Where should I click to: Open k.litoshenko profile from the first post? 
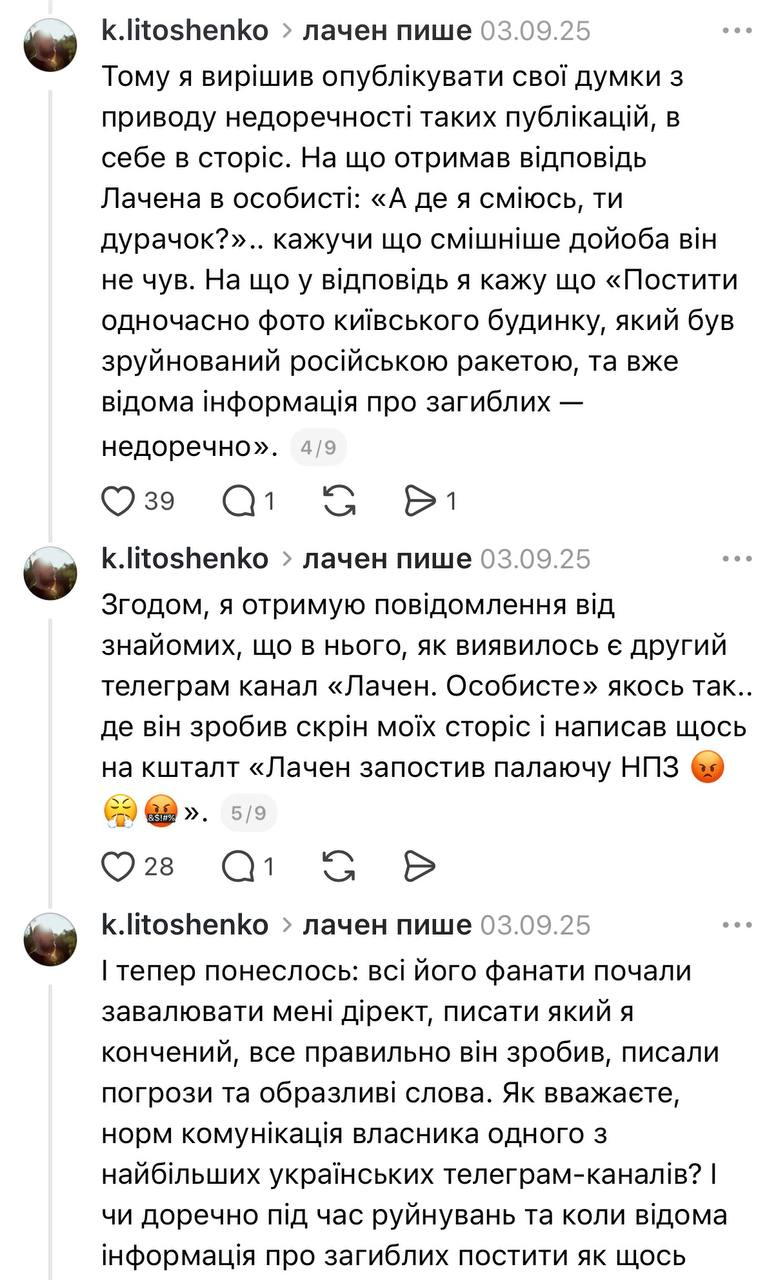(185, 31)
